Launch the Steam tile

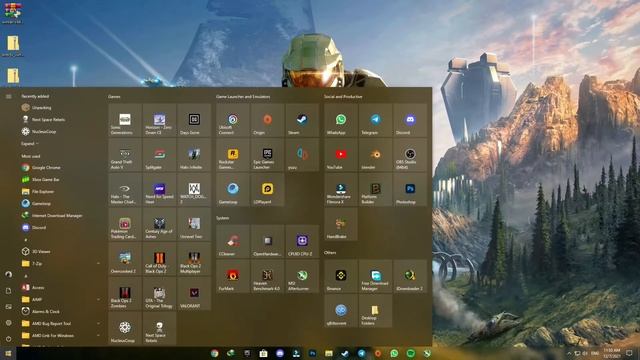click(302, 120)
